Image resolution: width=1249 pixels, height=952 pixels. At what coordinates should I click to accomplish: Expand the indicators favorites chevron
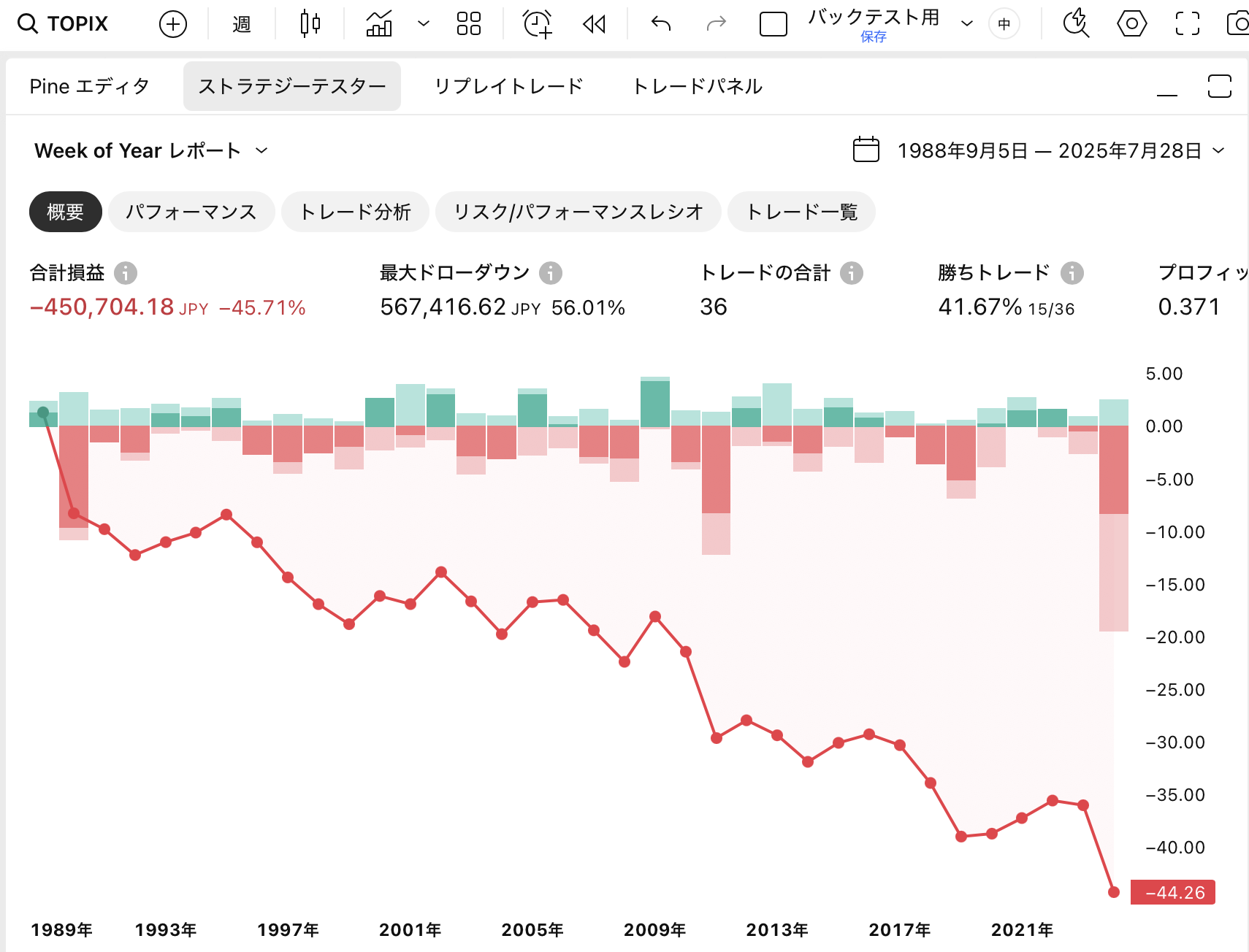coord(424,24)
